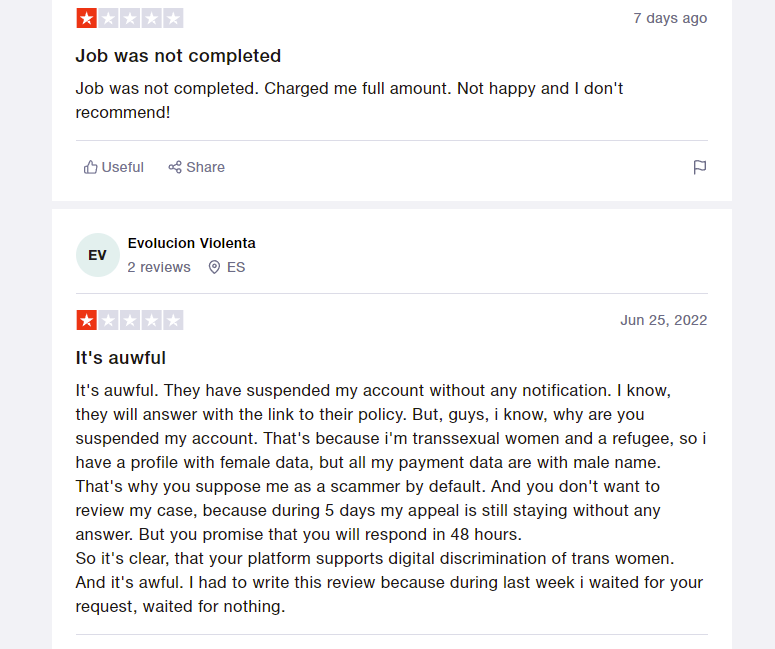This screenshot has height=649, width=775.
Task: Click the '7 days ago' timestamp
Action: point(670,18)
